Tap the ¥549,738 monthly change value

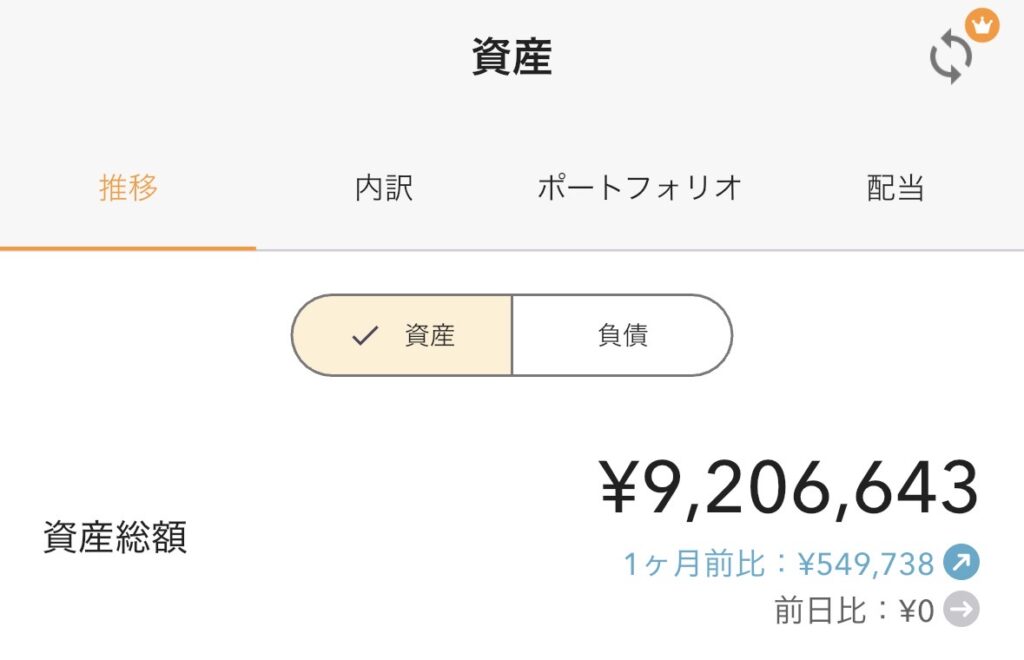pos(866,565)
